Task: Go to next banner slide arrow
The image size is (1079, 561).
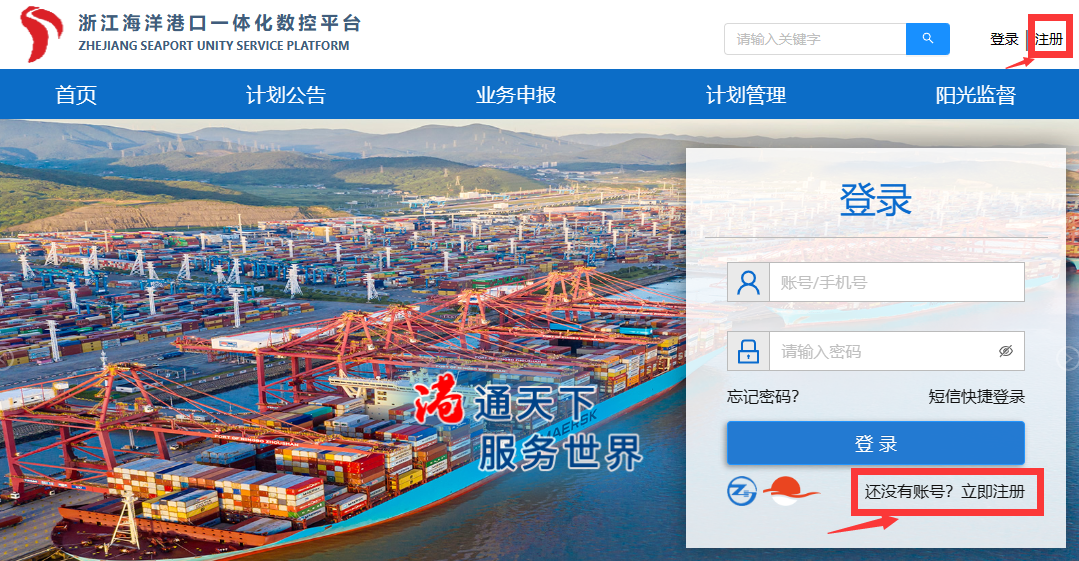Action: click(x=1071, y=359)
